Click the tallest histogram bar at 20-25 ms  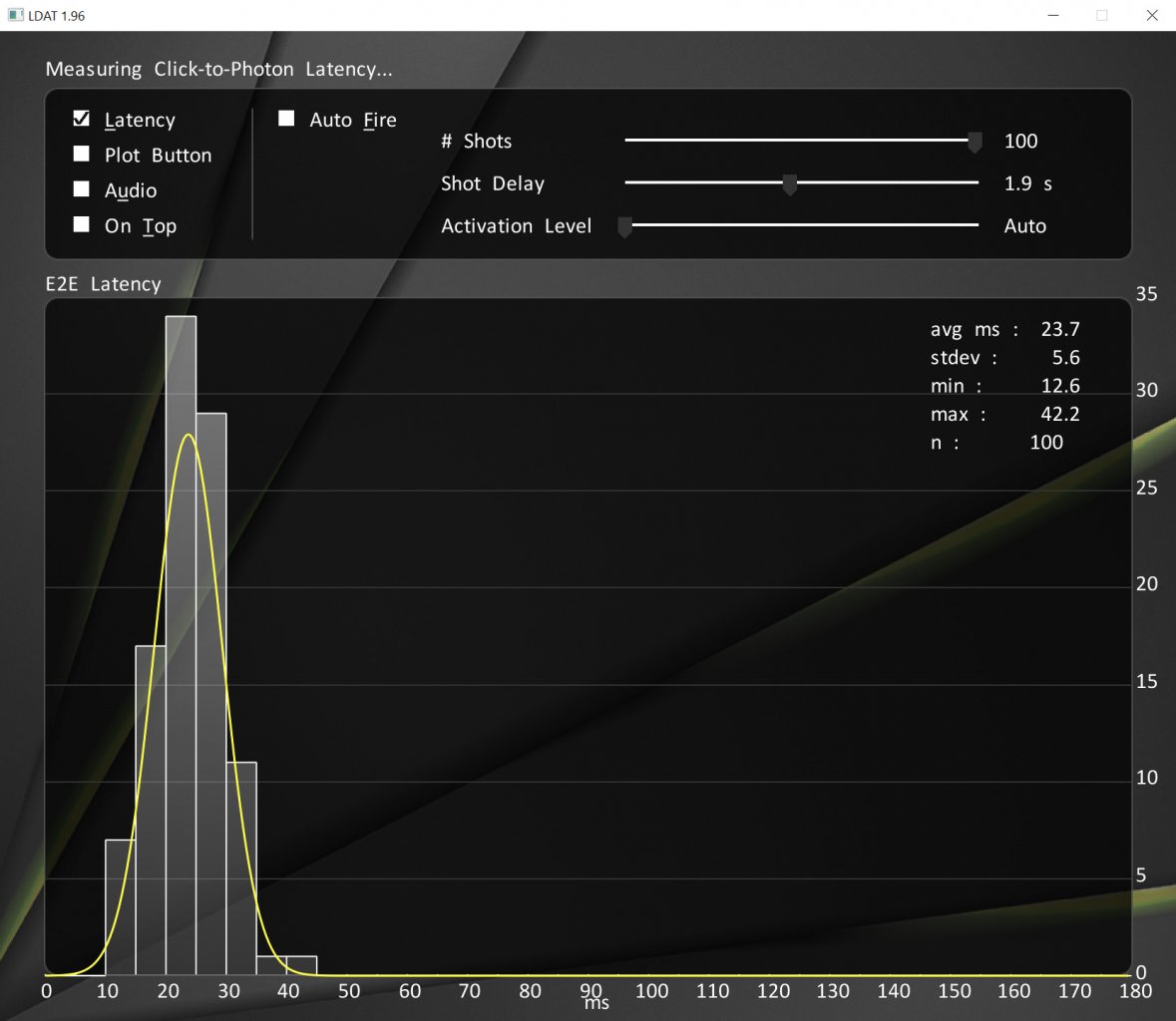pyautogui.click(x=181, y=645)
